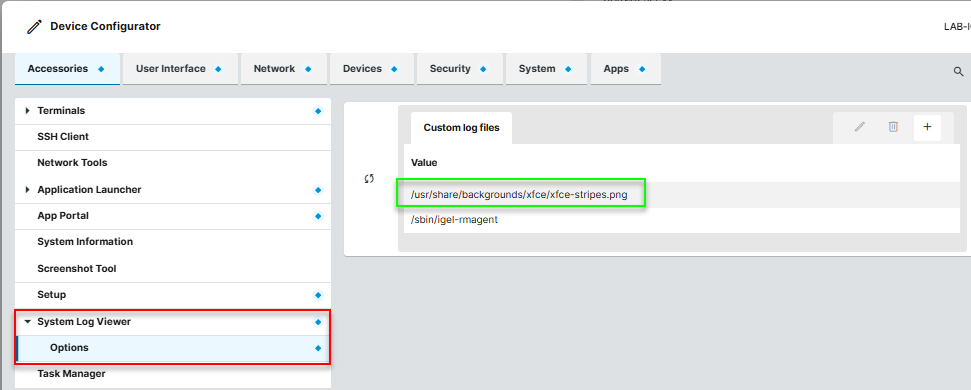This screenshot has width=971, height=390.
Task: Select the Custom log files tab
Action: point(461,128)
